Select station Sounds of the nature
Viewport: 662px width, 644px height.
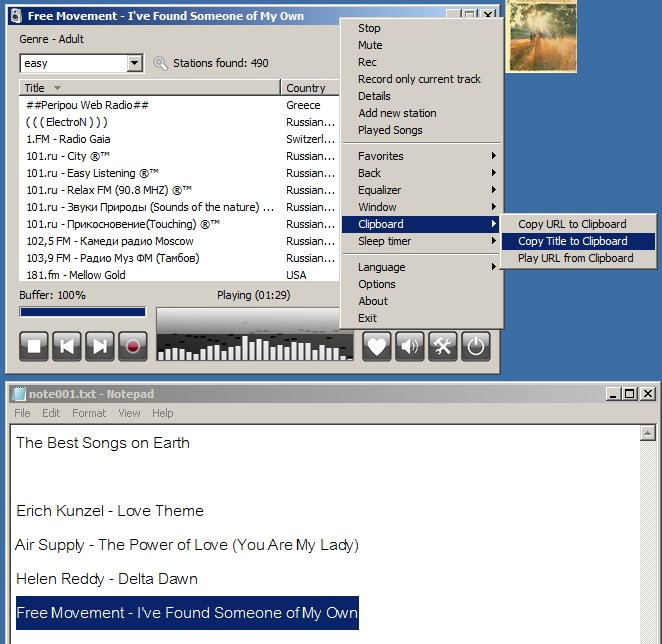pyautogui.click(x=179, y=207)
